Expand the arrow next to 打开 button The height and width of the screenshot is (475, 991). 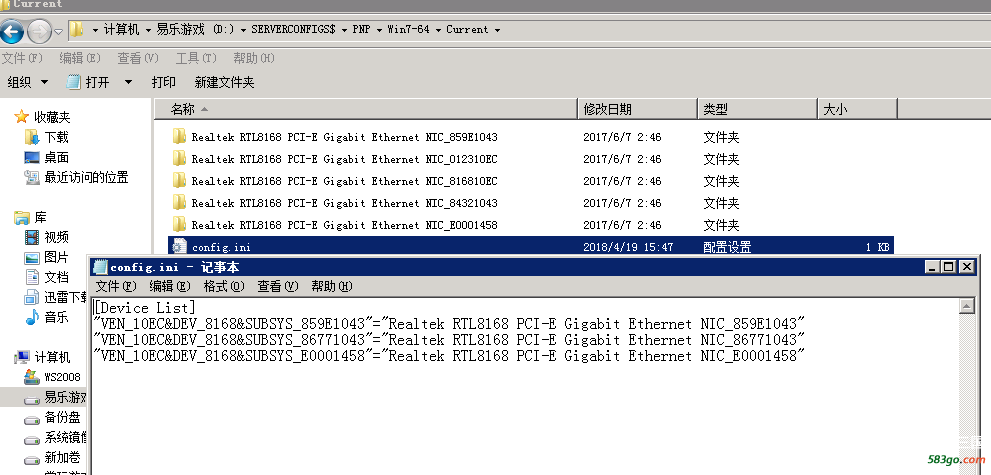[128, 82]
